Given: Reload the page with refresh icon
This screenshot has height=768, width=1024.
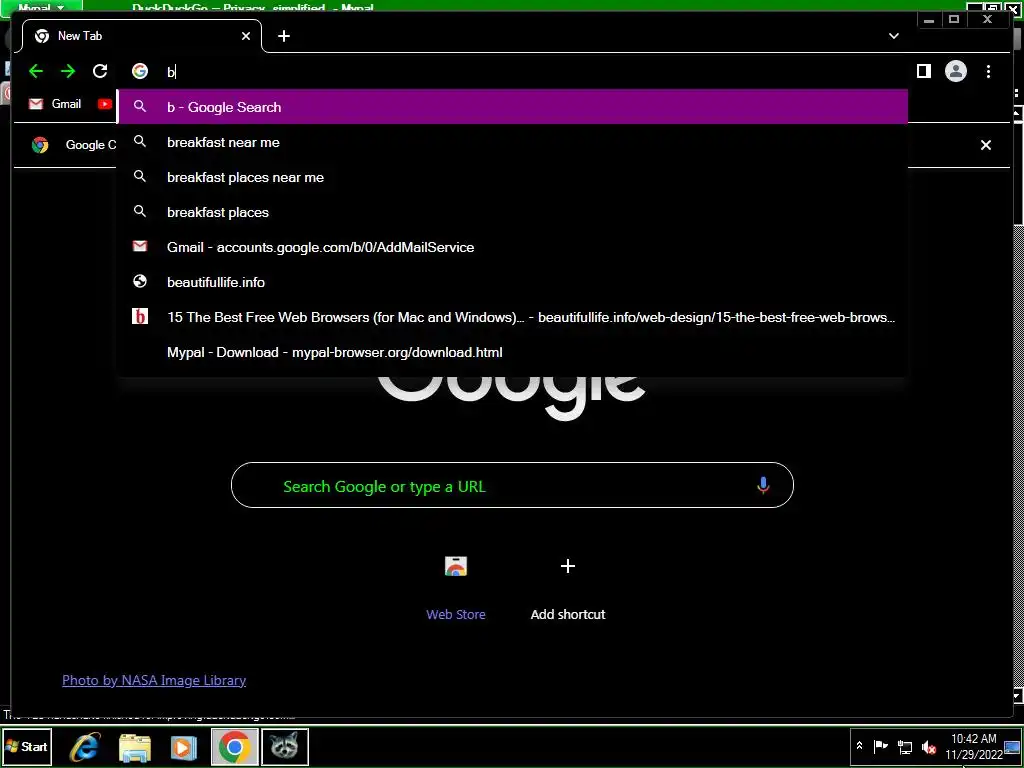Looking at the screenshot, I should [100, 71].
